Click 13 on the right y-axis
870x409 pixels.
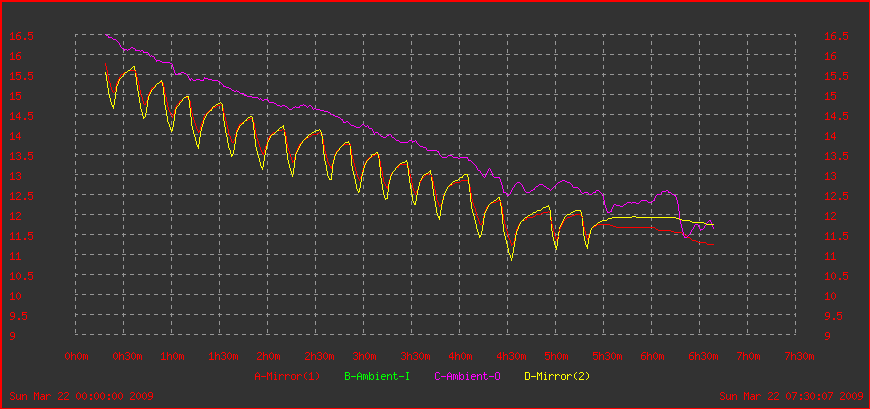830,176
